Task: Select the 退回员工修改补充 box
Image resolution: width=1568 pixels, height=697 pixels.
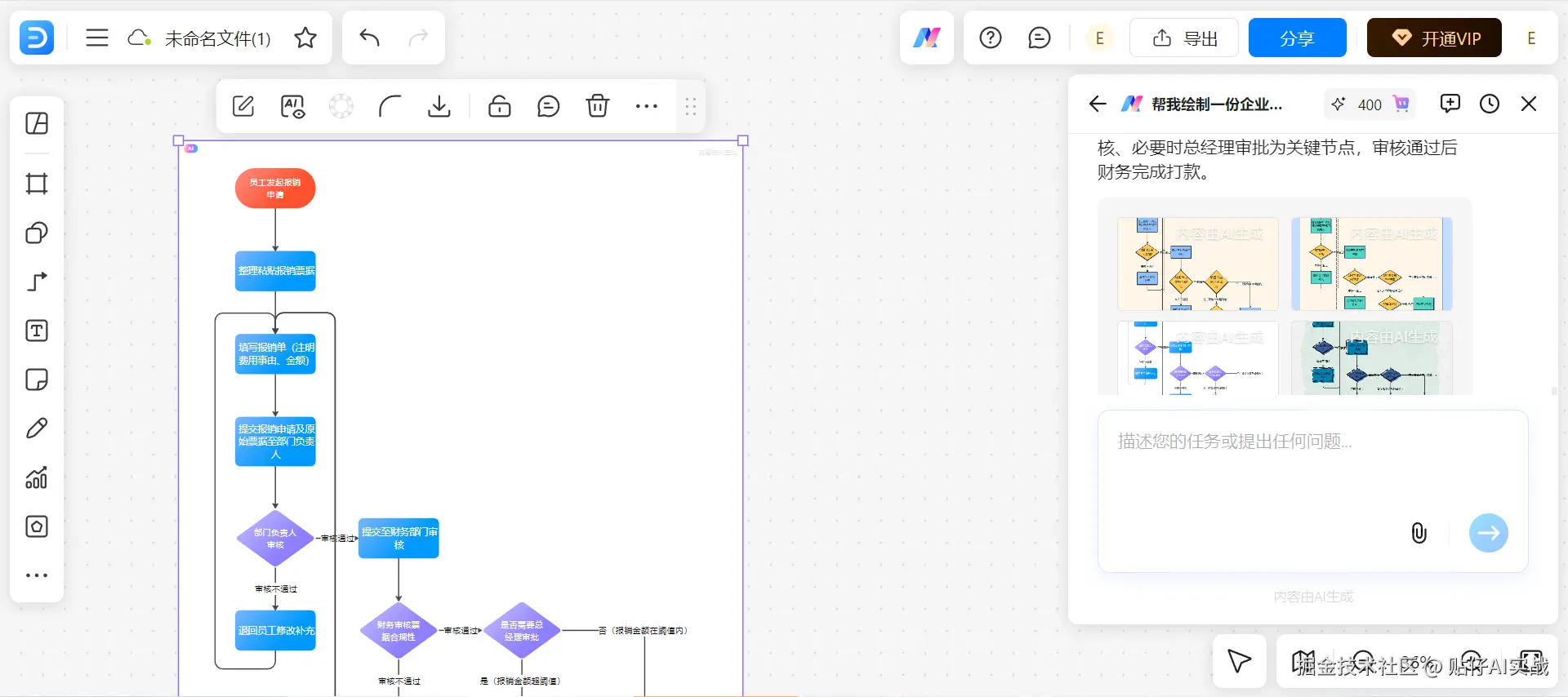Action: pyautogui.click(x=275, y=630)
